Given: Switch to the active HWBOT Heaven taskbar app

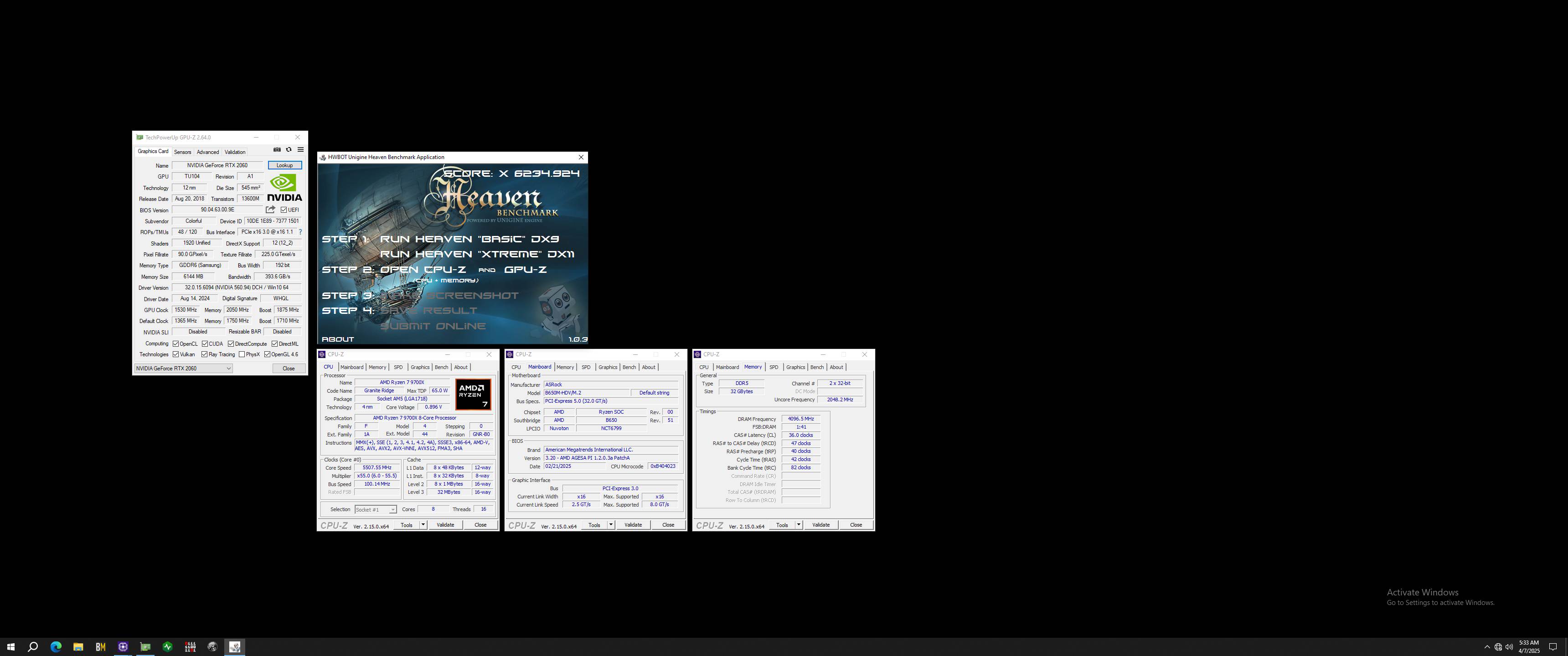Looking at the screenshot, I should (x=235, y=647).
